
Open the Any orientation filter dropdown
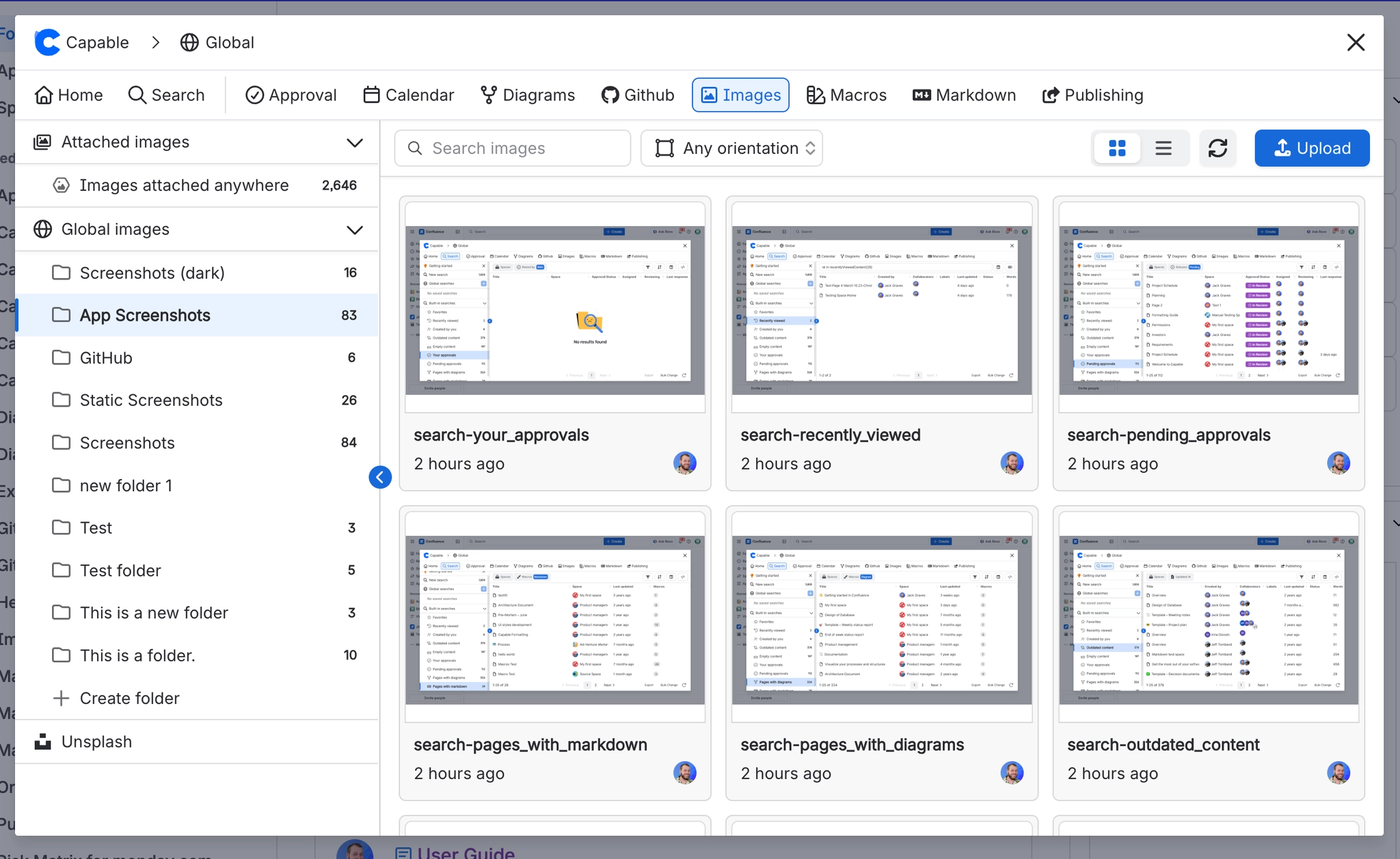[731, 148]
